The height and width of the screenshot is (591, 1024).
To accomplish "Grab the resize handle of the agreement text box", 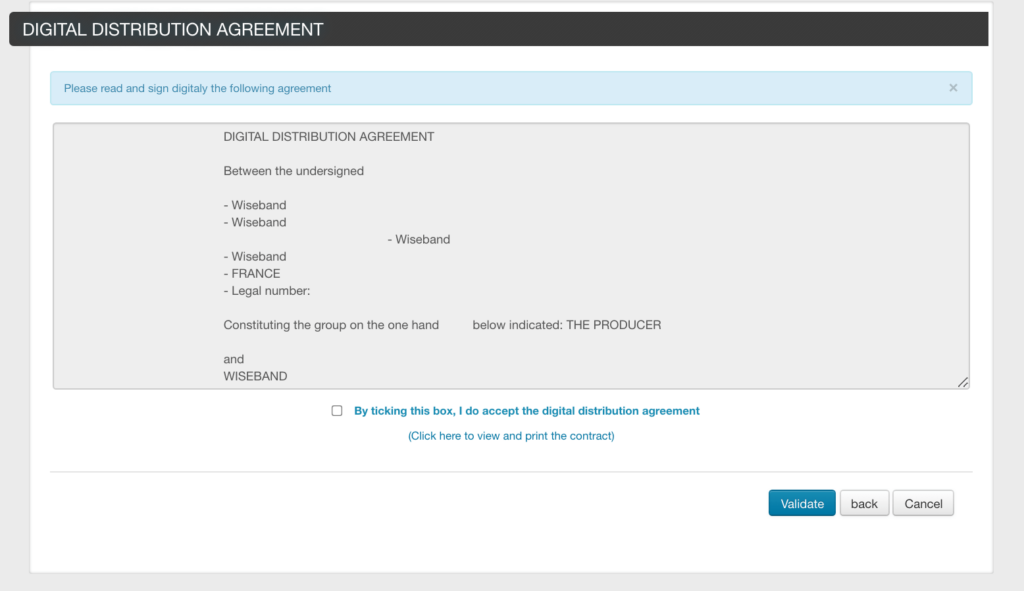I will coord(963,382).
